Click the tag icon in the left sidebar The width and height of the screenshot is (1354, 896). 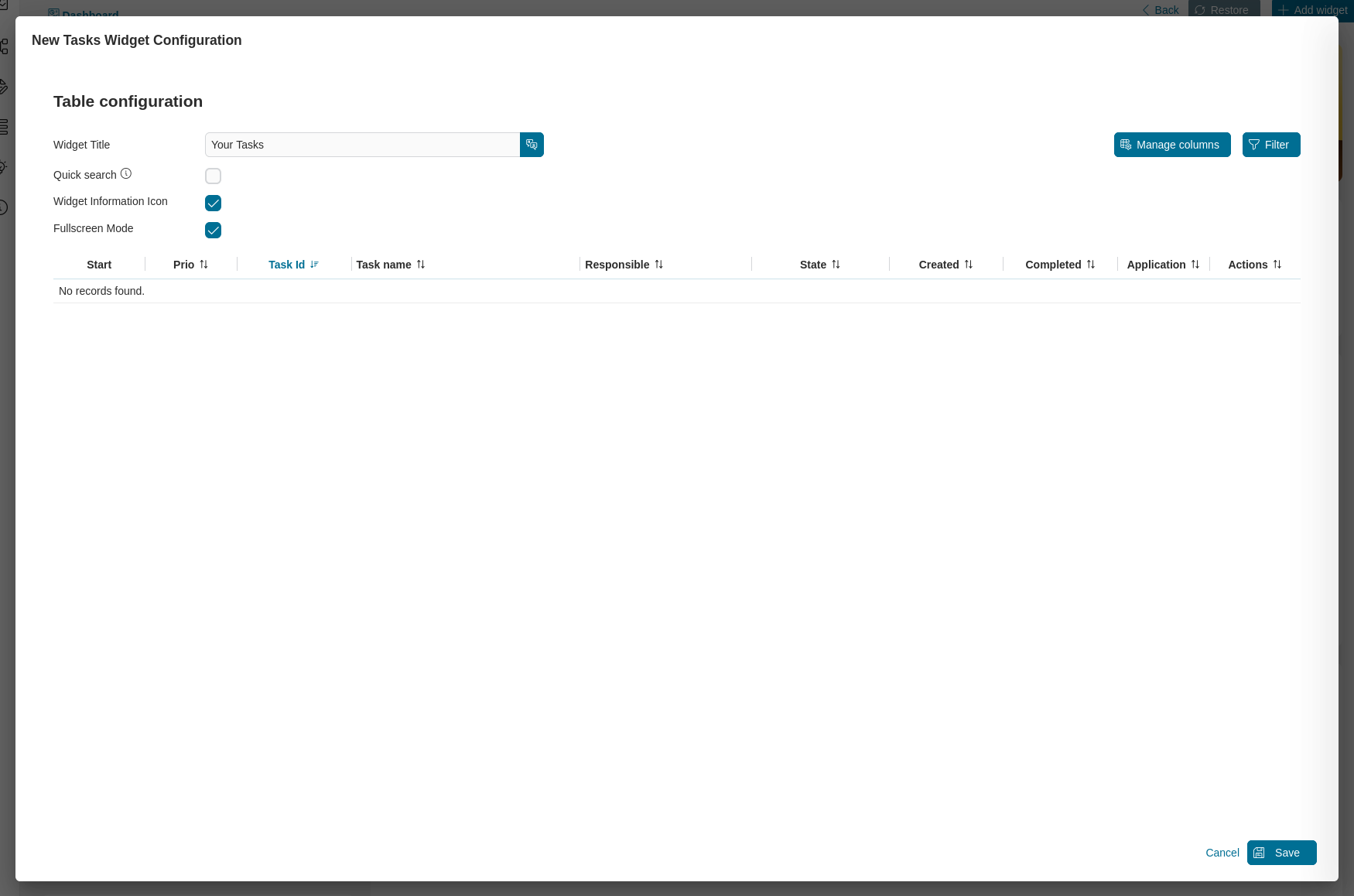click(x=3, y=85)
